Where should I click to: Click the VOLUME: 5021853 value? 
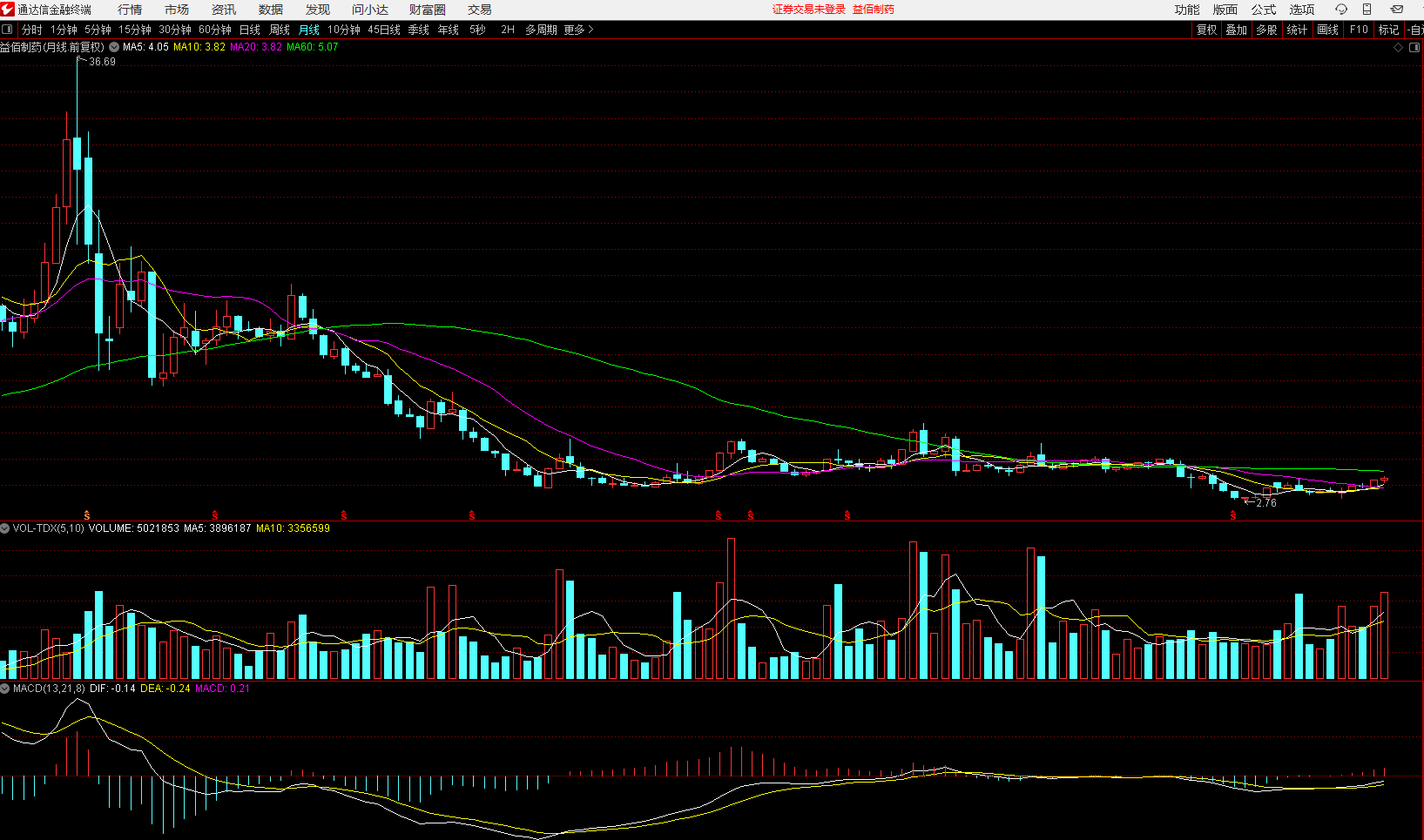point(134,528)
